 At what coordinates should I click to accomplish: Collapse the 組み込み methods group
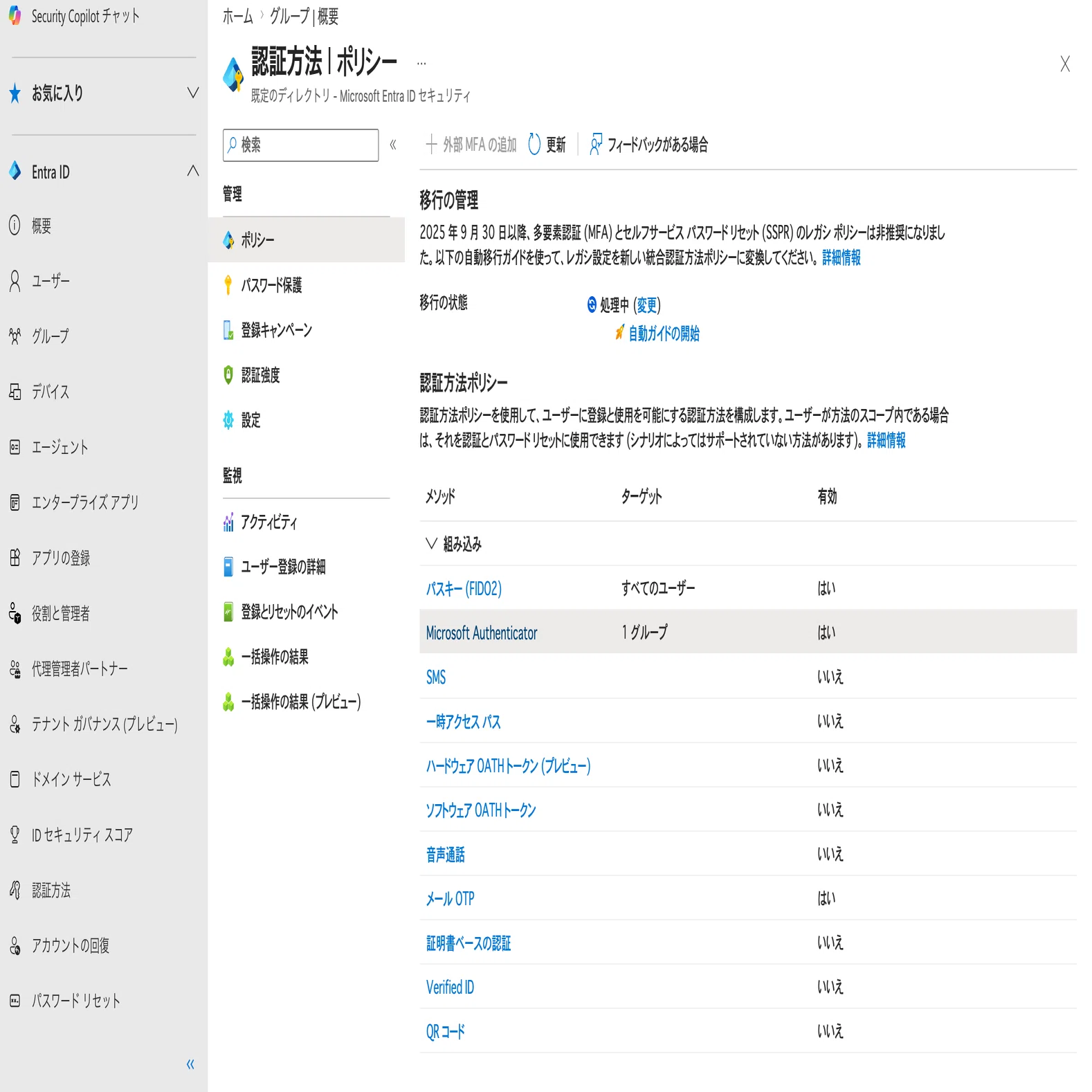point(432,544)
